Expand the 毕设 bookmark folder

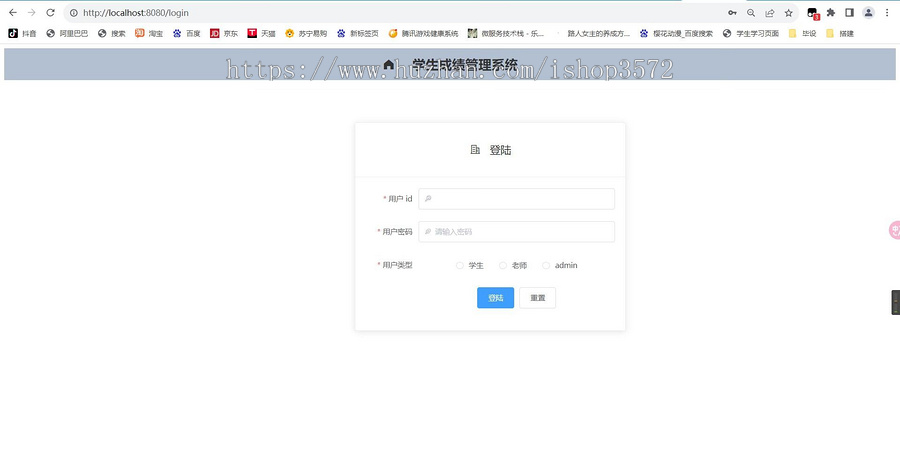pyautogui.click(x=802, y=33)
